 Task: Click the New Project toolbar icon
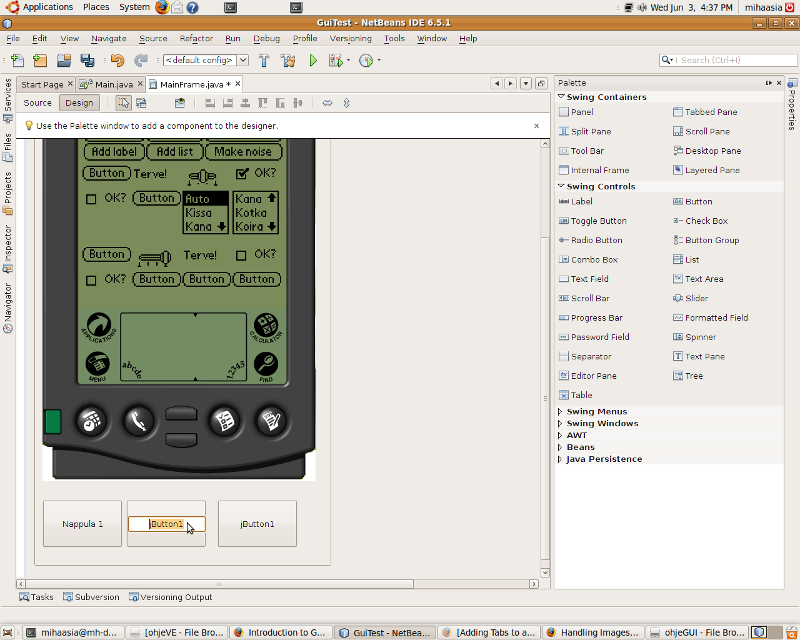pyautogui.click(x=40, y=60)
